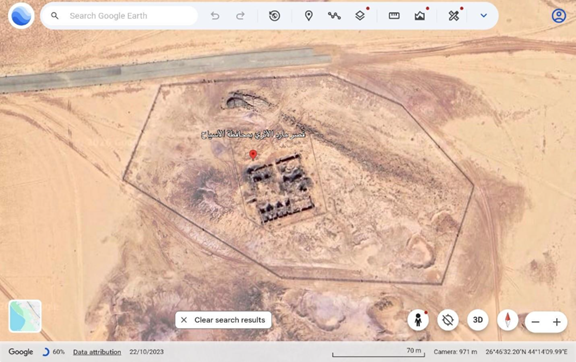Viewport: 576px width, 362px height.
Task: Clear search results
Action: point(223,320)
